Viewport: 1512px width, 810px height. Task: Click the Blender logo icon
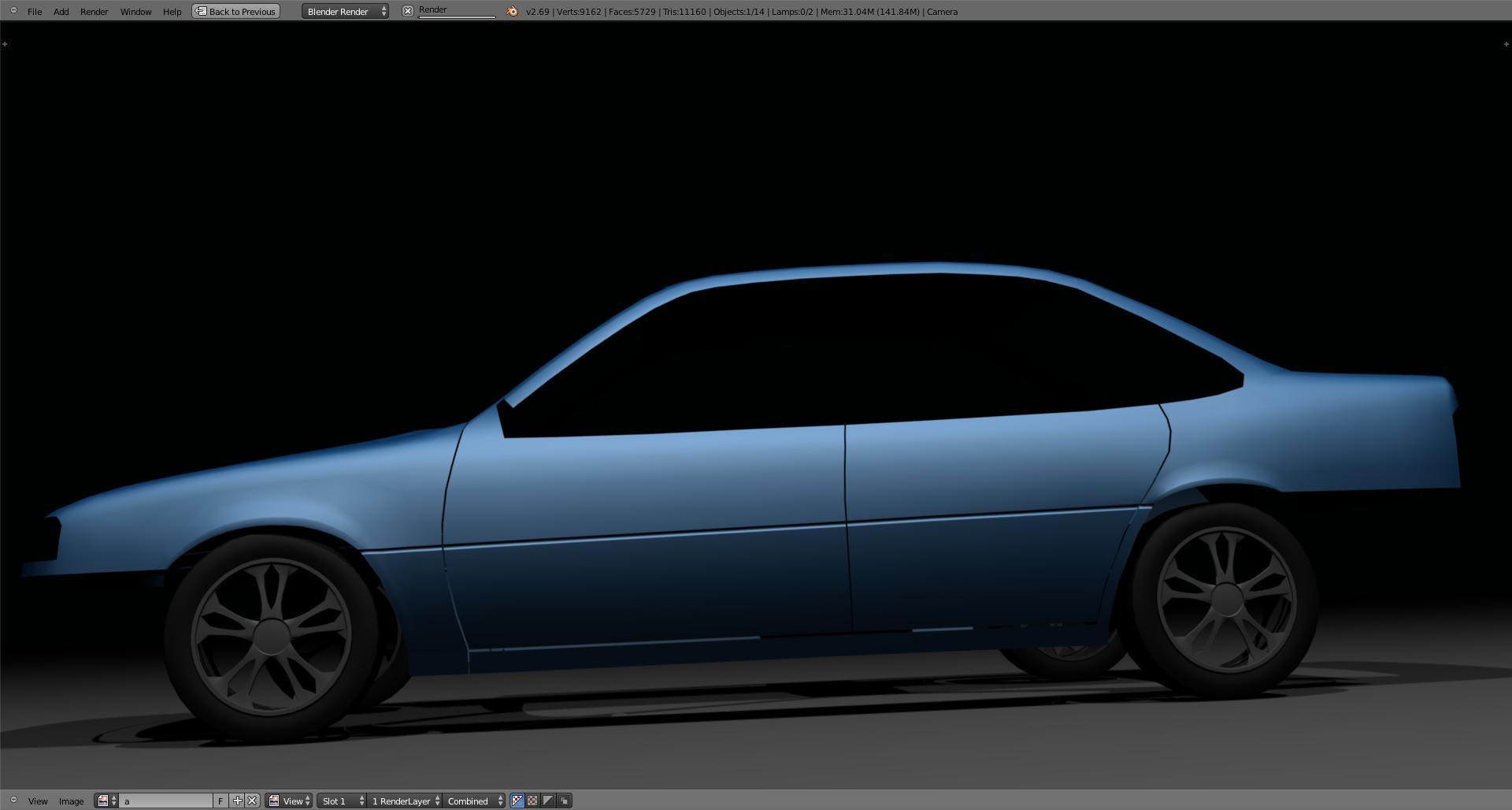[512, 11]
